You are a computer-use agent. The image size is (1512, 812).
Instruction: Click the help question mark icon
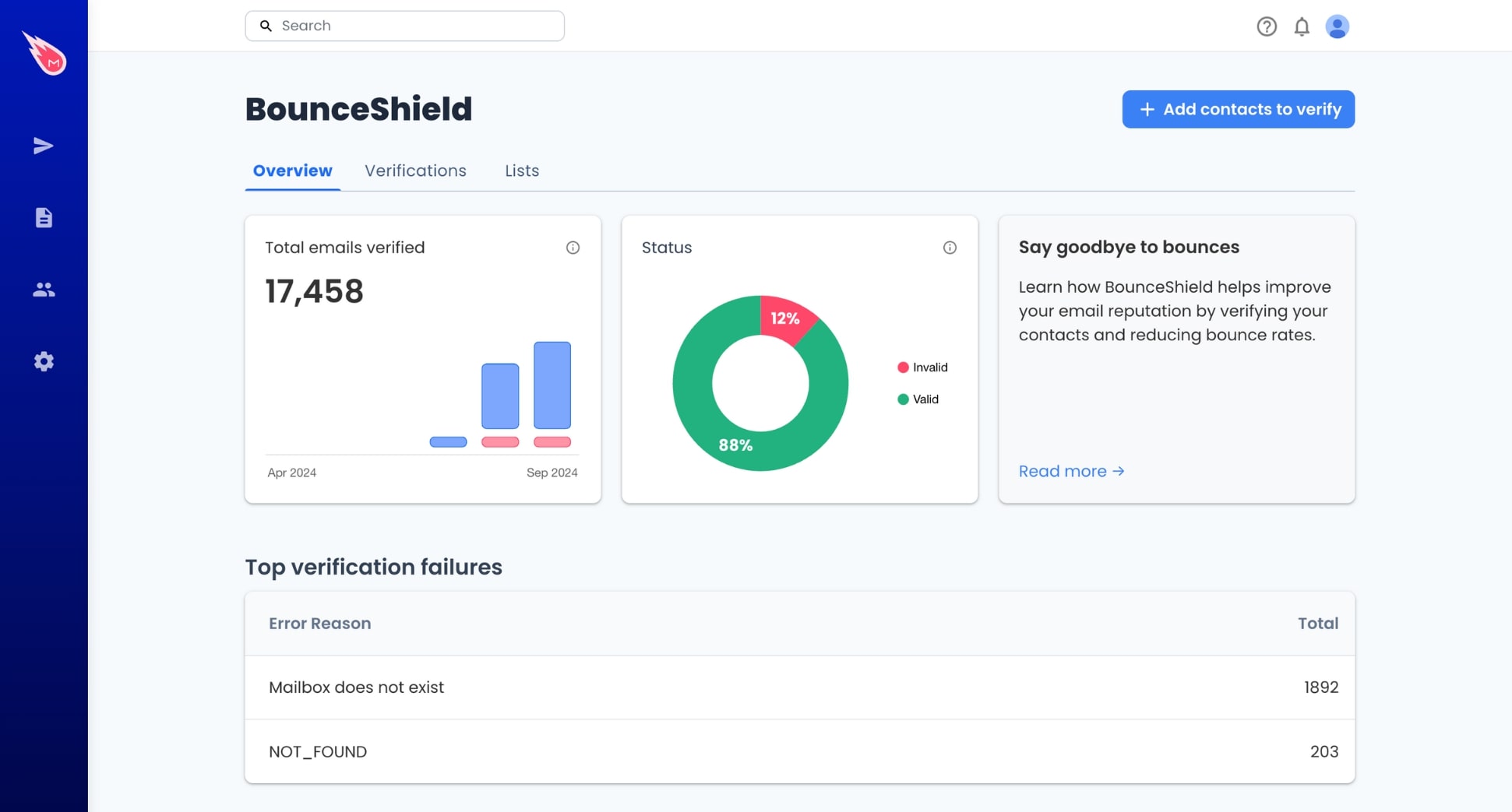tap(1267, 26)
